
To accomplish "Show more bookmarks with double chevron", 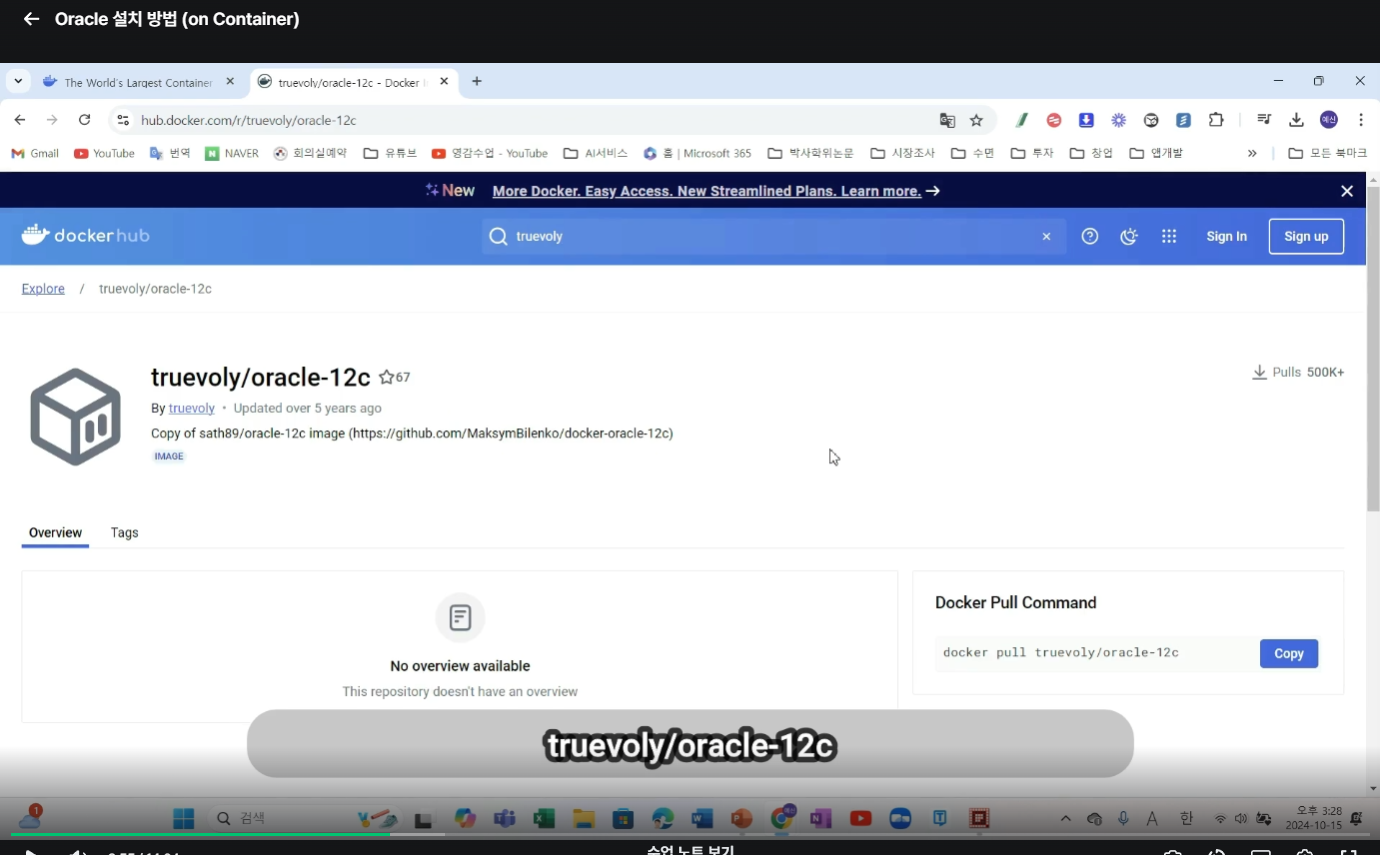I will click(x=1252, y=153).
